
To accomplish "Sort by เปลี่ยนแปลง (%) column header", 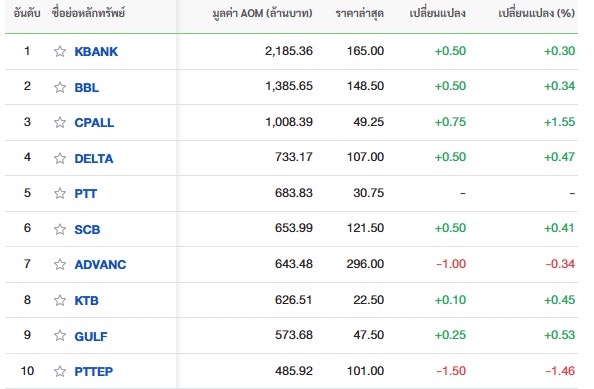I will coord(536,13).
